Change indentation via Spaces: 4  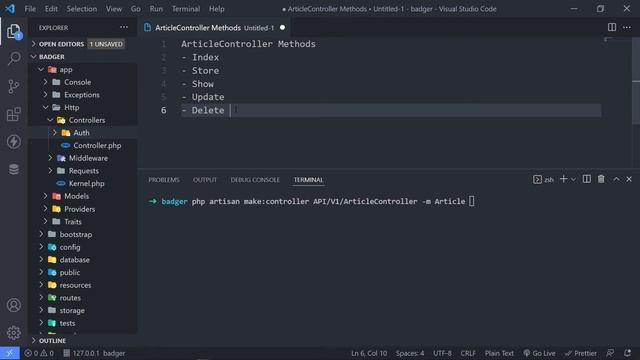410,353
